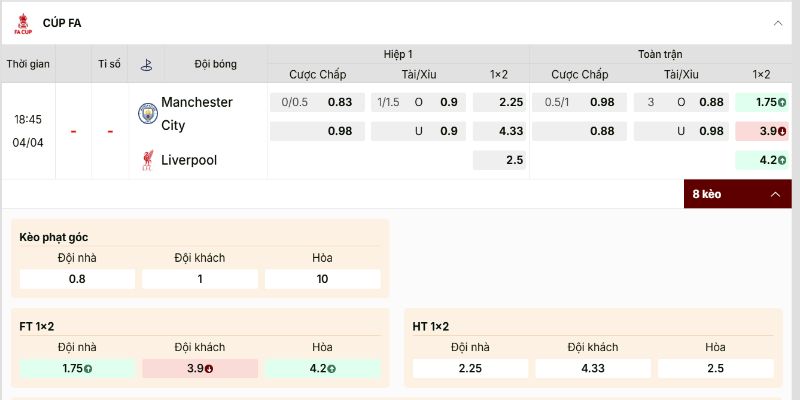The height and width of the screenshot is (400, 800).
Task: Collapse the 8 kèo markets panel
Action: (x=774, y=194)
